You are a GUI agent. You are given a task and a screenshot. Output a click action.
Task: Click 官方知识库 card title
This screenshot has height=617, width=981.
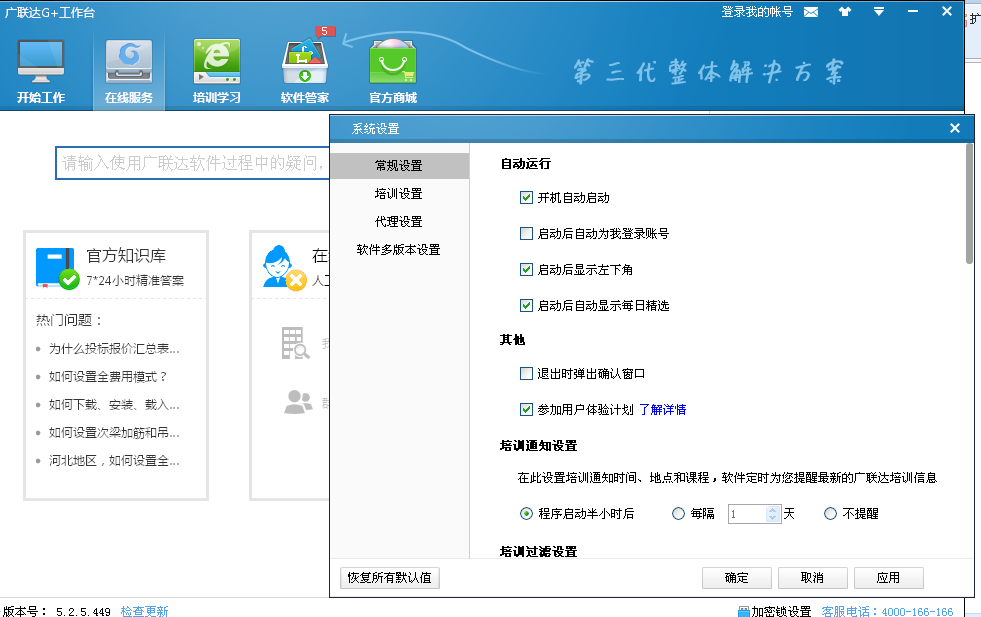[x=126, y=256]
